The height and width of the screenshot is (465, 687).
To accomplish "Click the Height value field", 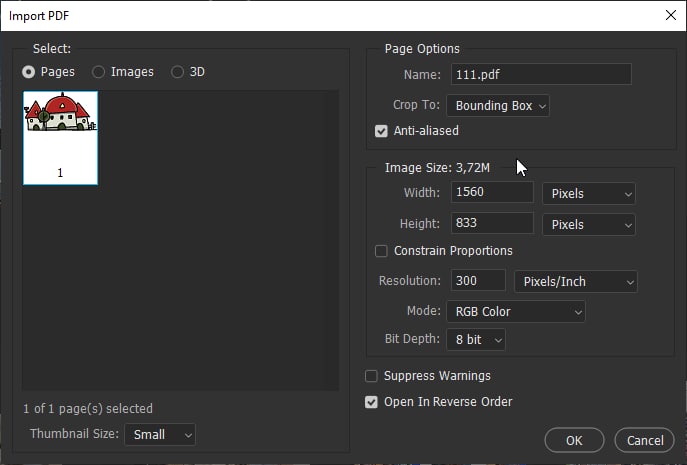I will [492, 223].
